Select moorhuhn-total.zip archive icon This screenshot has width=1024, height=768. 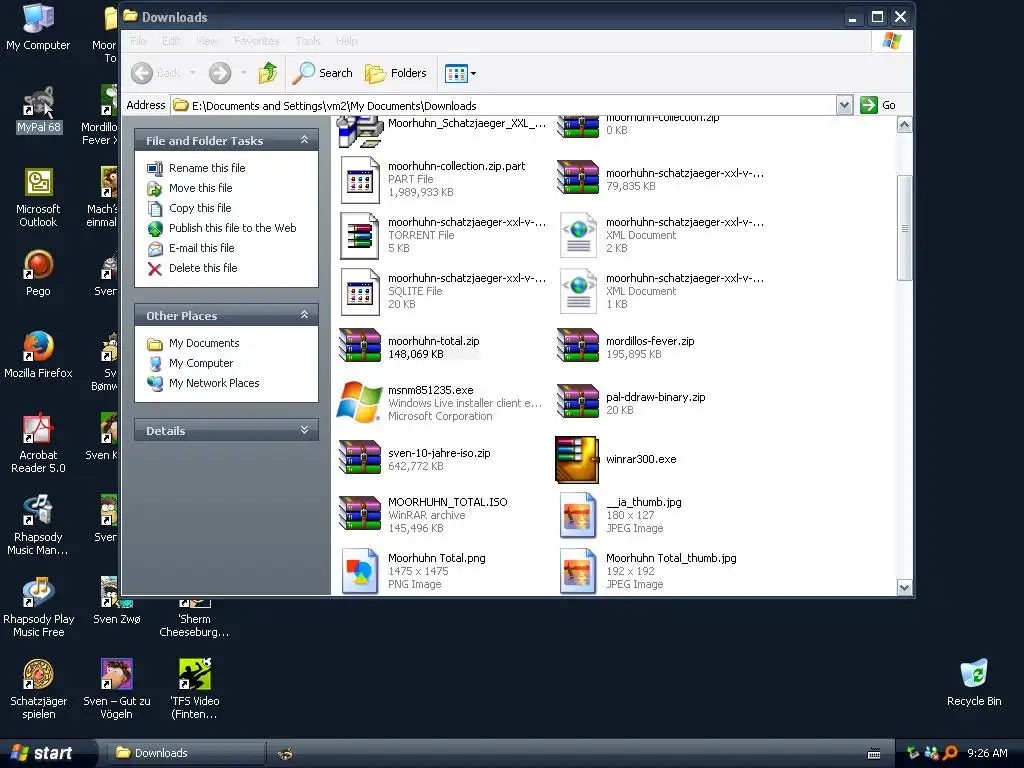coord(360,345)
